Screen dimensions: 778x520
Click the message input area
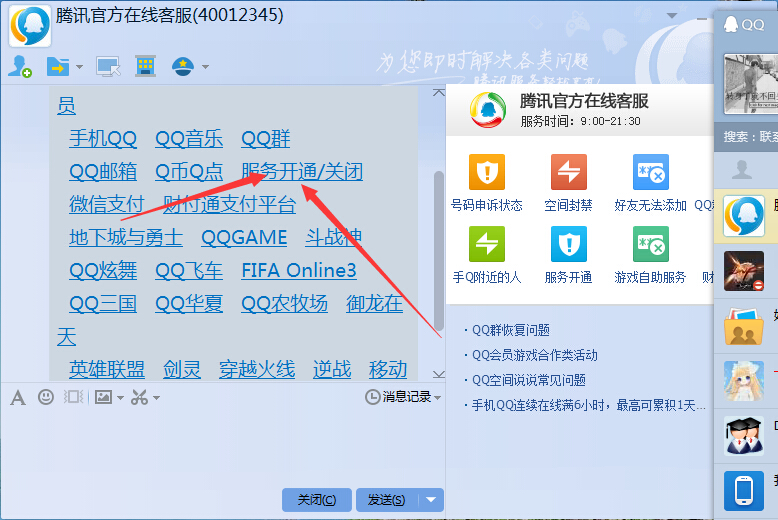click(x=222, y=447)
